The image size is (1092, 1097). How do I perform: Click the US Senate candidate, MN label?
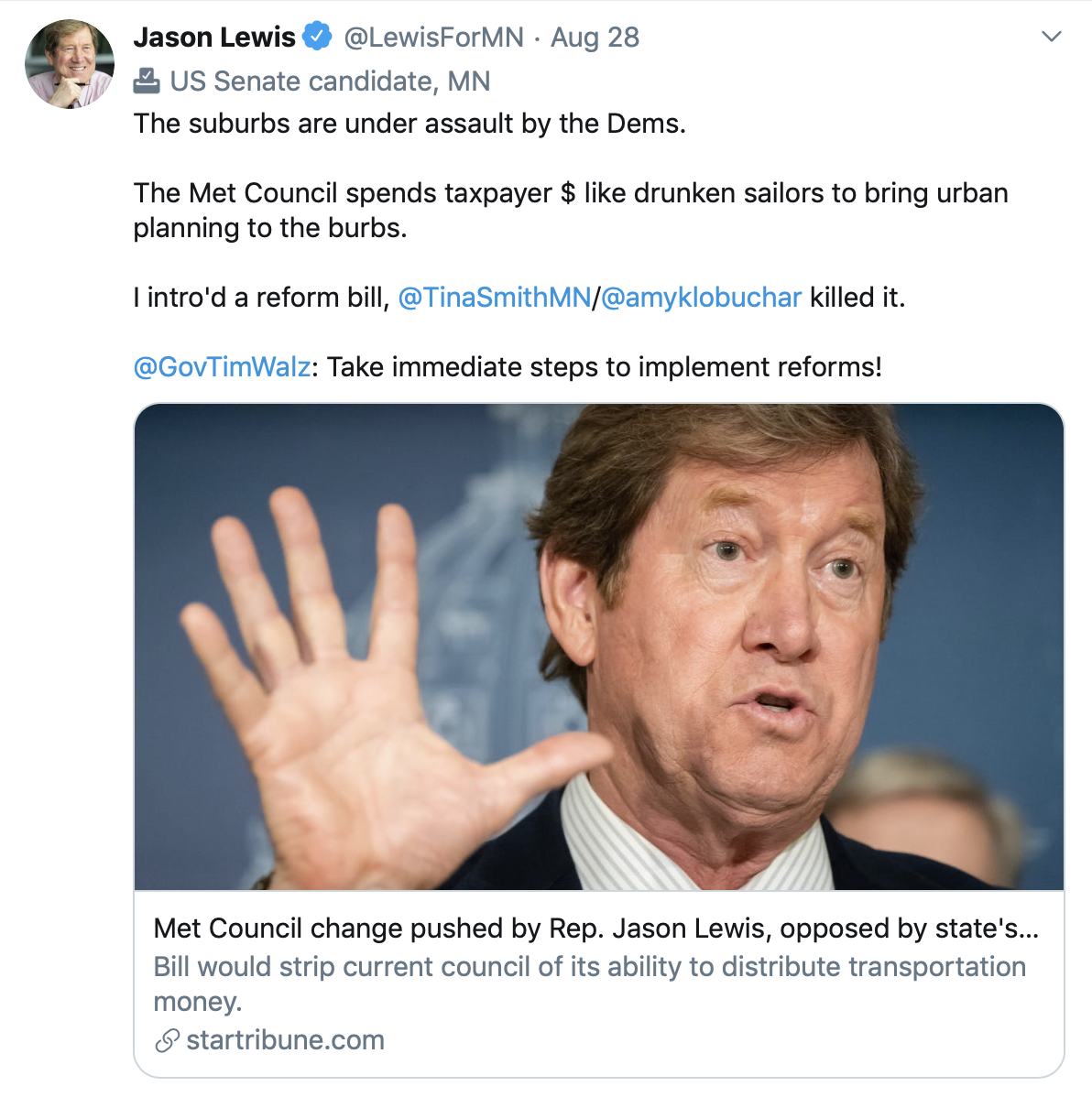coord(330,81)
